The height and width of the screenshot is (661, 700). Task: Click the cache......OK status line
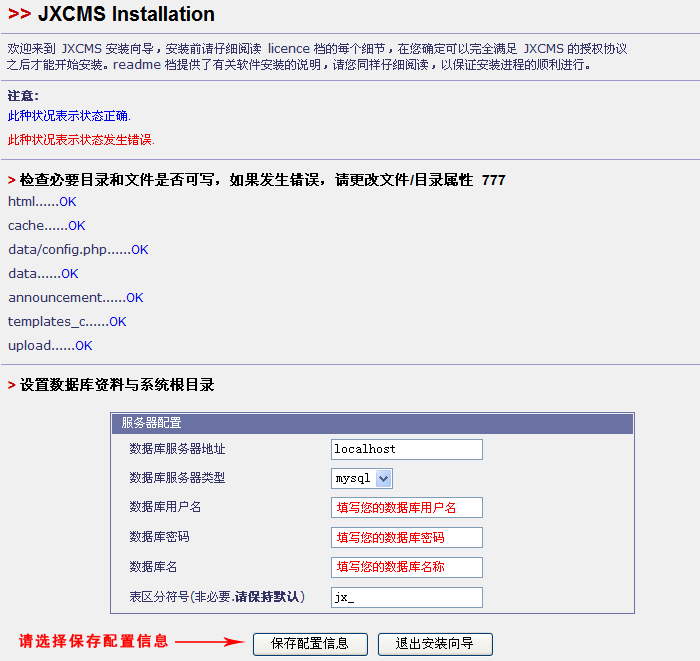coord(46,226)
